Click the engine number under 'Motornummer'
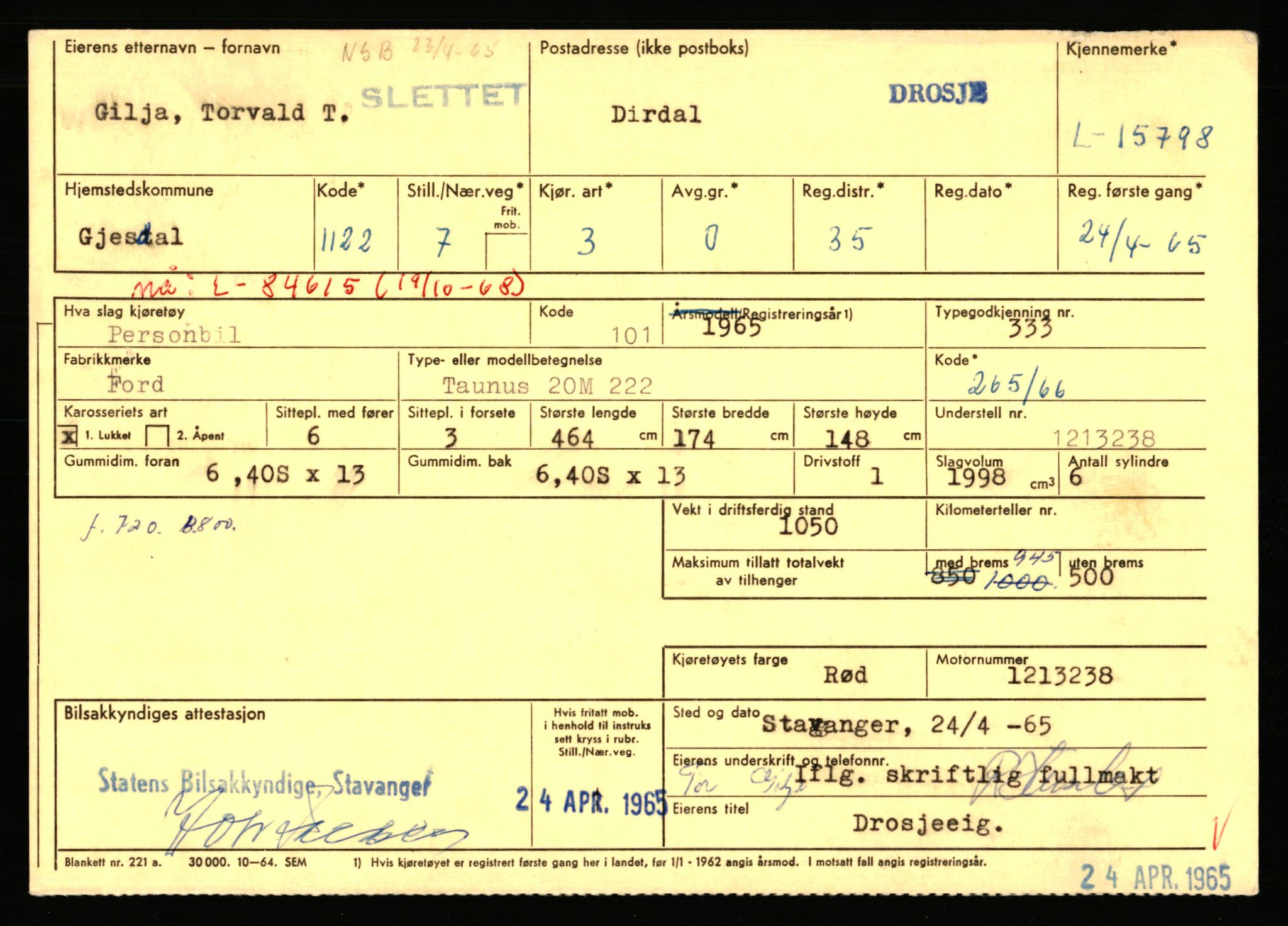The height and width of the screenshot is (926, 1288). coord(1060,676)
